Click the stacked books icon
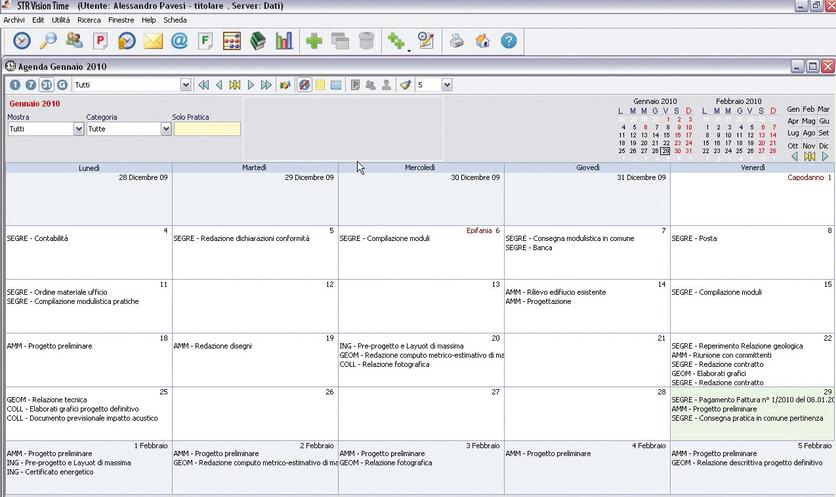 pyautogui.click(x=258, y=41)
